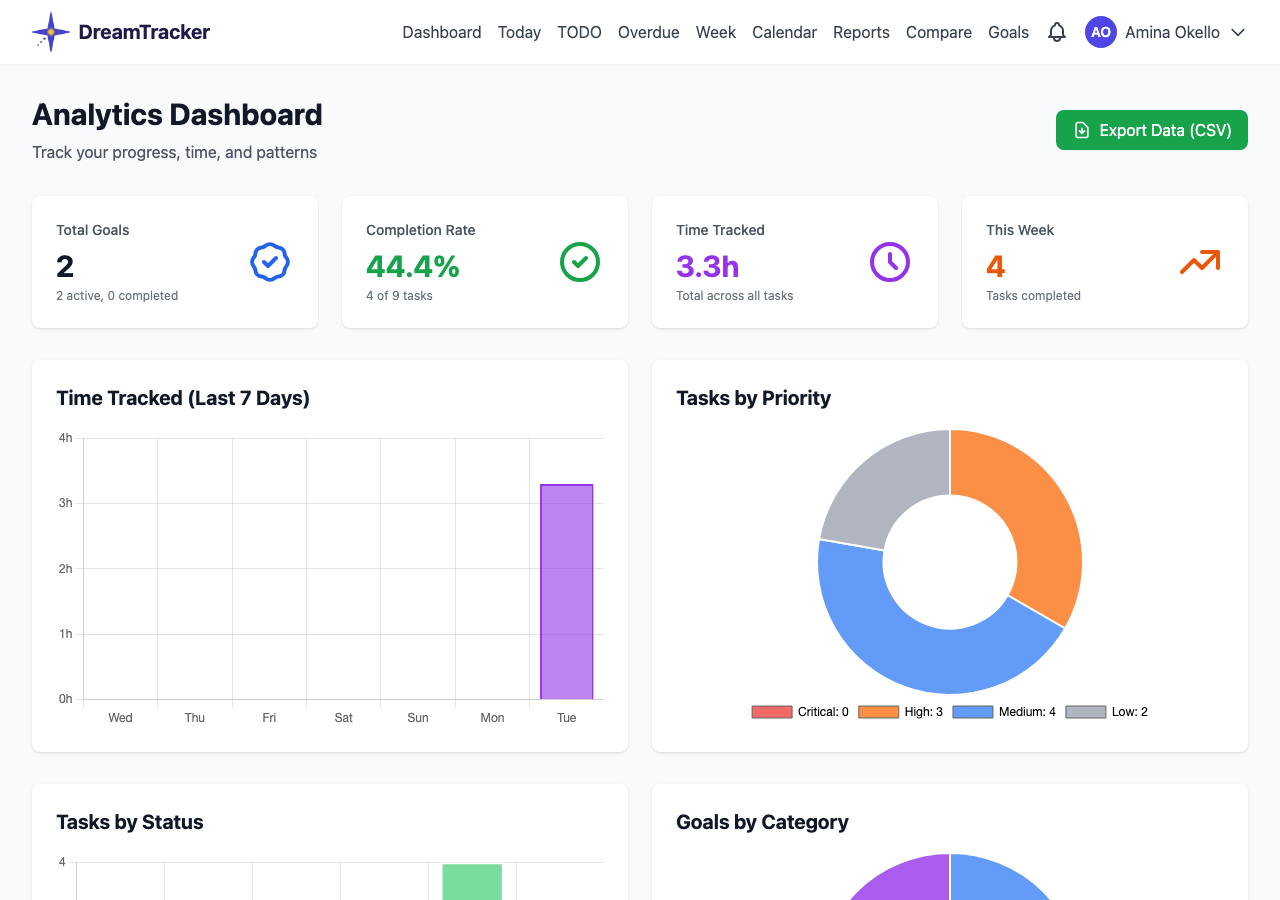Click the Tasks by Priority chart title
This screenshot has width=1280, height=900.
[754, 398]
